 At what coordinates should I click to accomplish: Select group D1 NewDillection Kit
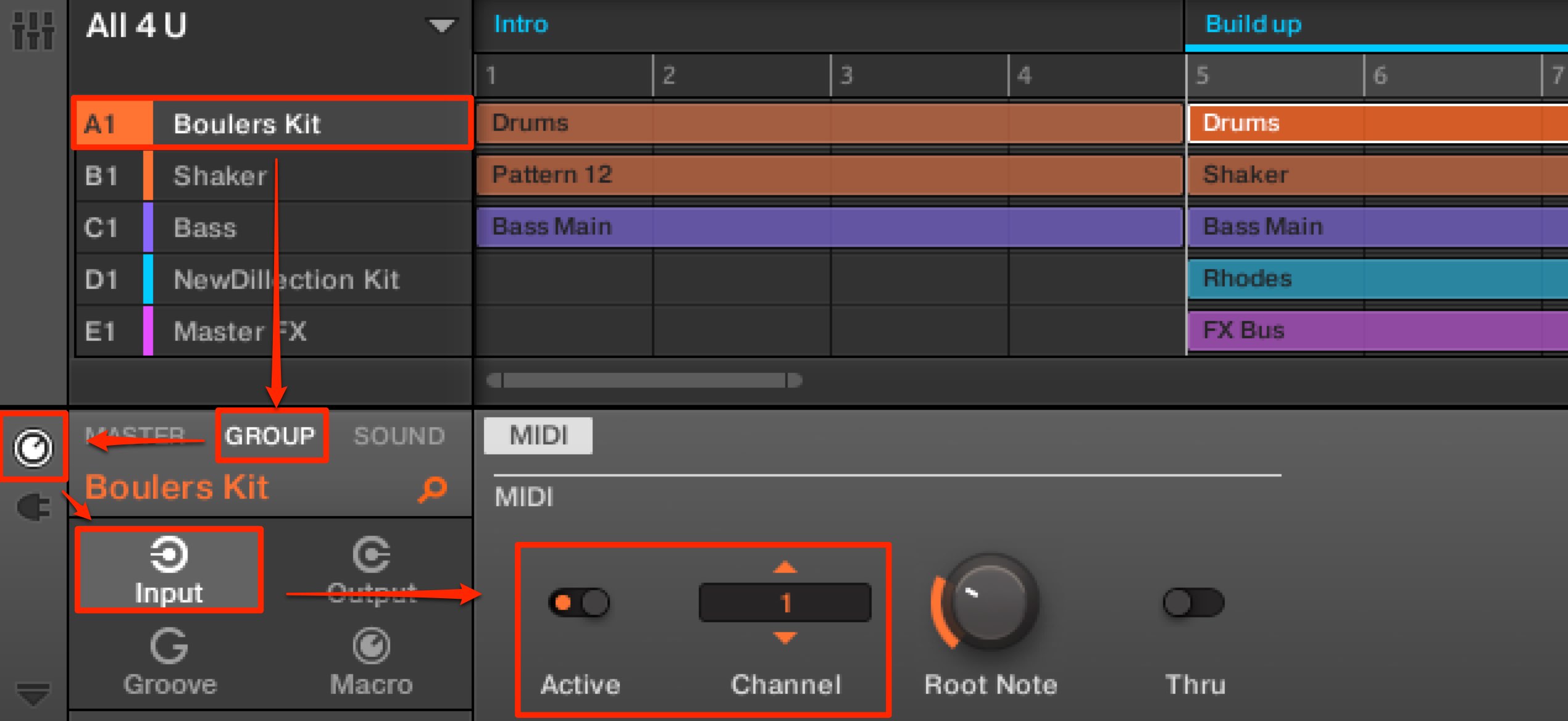272,279
